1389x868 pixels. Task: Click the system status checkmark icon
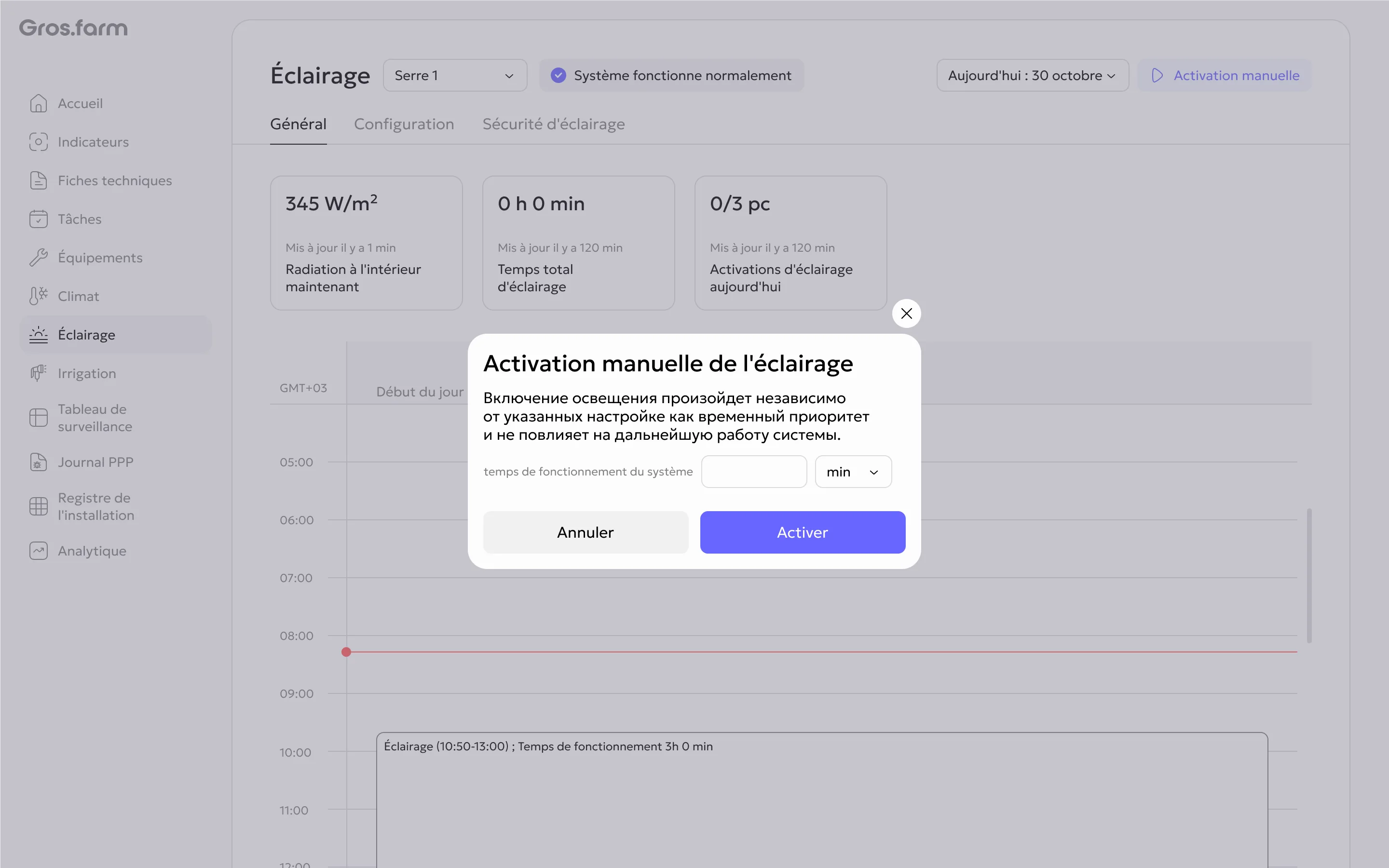tap(558, 75)
